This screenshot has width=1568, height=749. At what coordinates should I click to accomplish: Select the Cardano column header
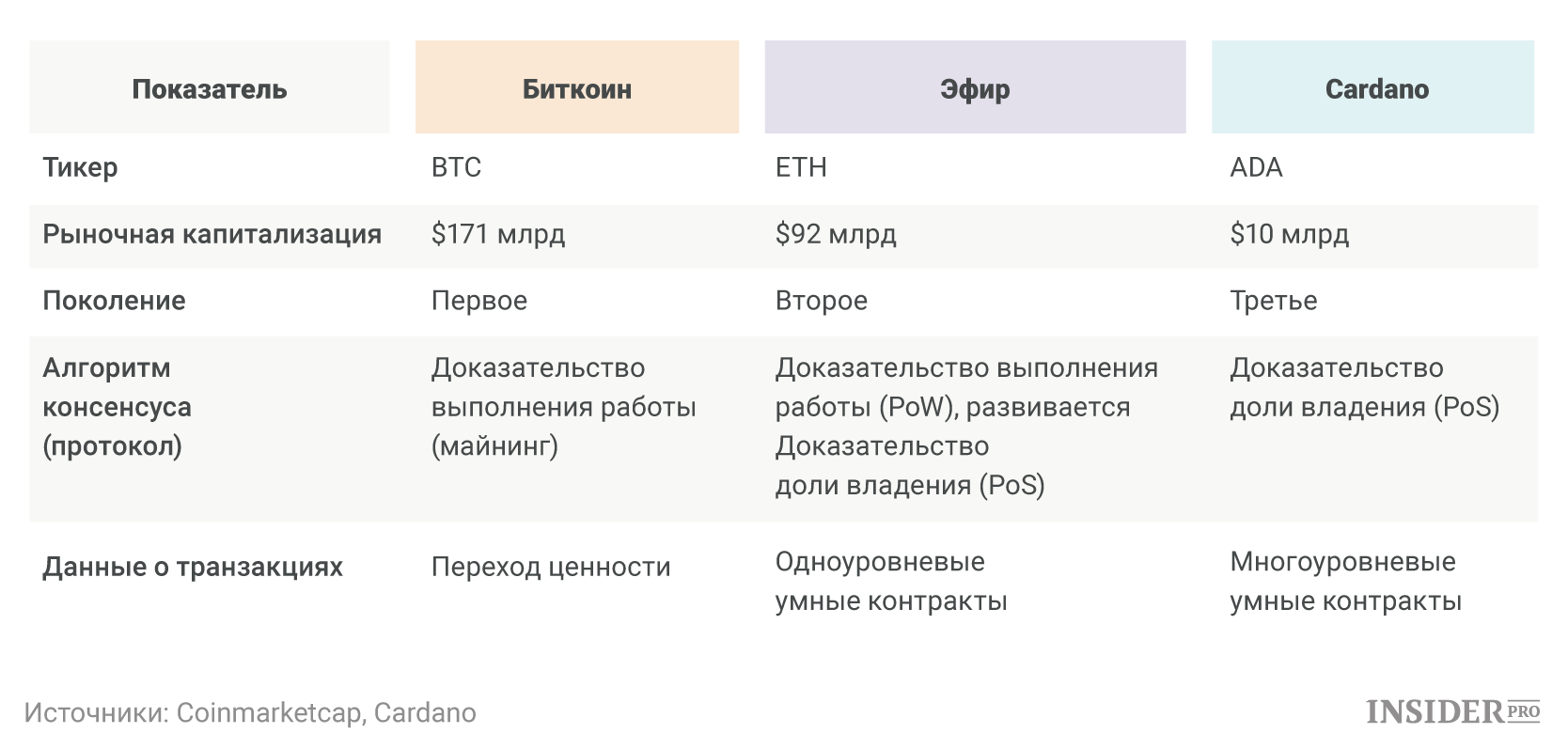[x=1372, y=87]
